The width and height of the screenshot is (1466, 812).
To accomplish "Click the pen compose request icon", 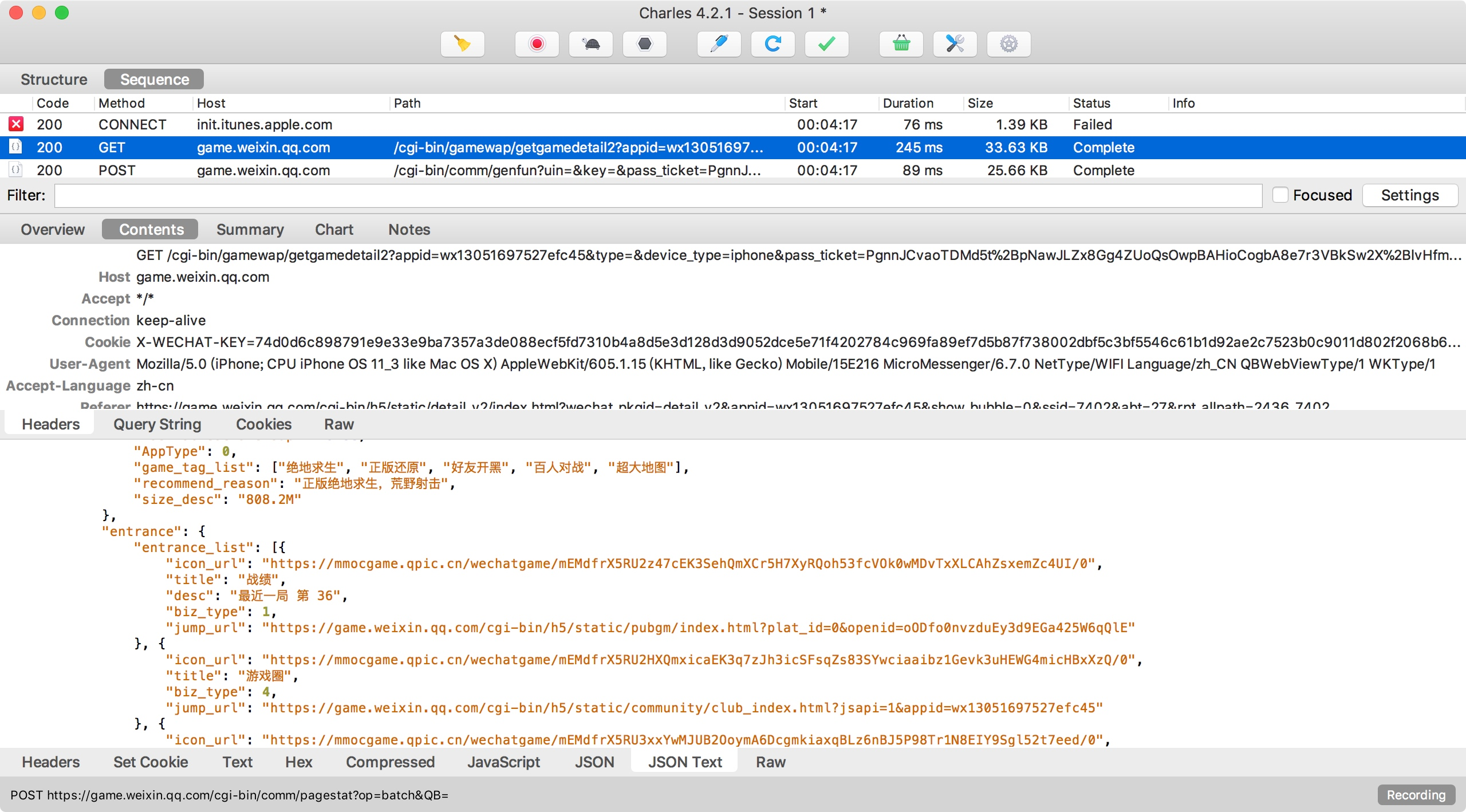I will coord(719,44).
